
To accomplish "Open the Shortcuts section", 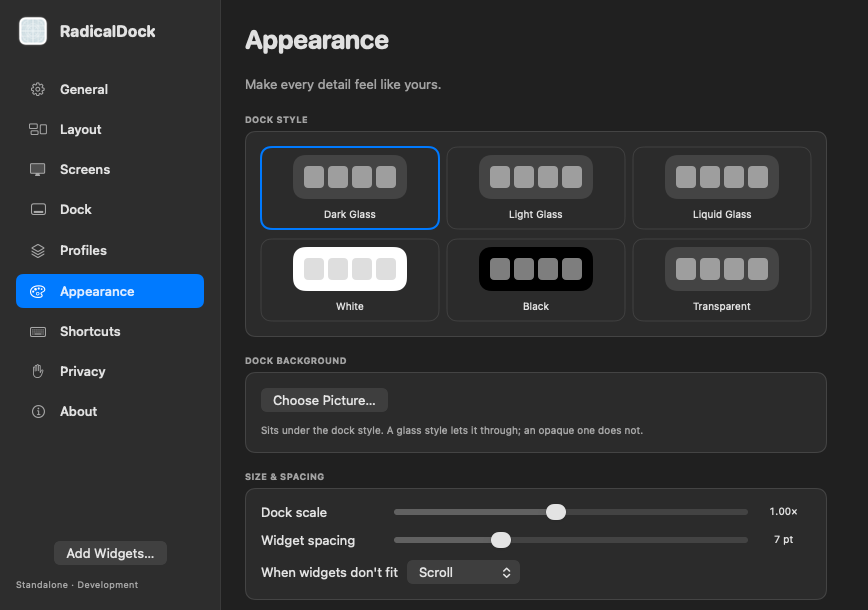I will (110, 332).
